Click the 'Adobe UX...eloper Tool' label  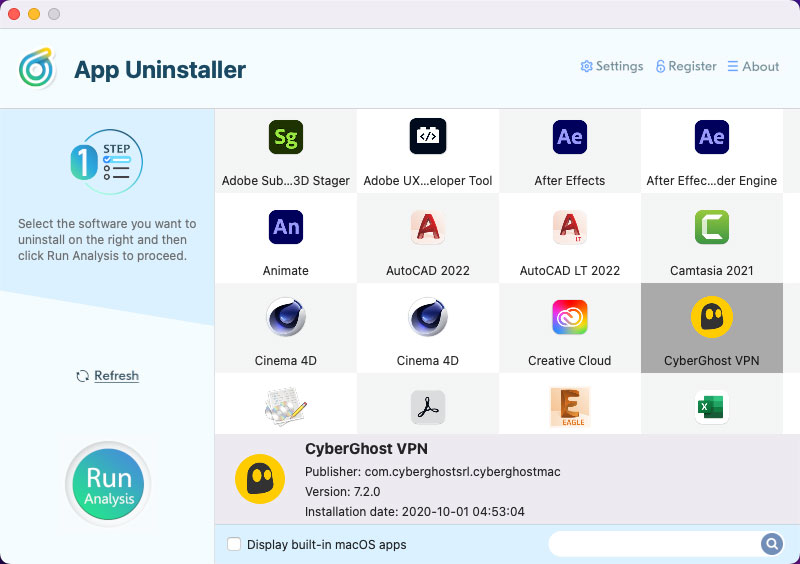coord(428,181)
